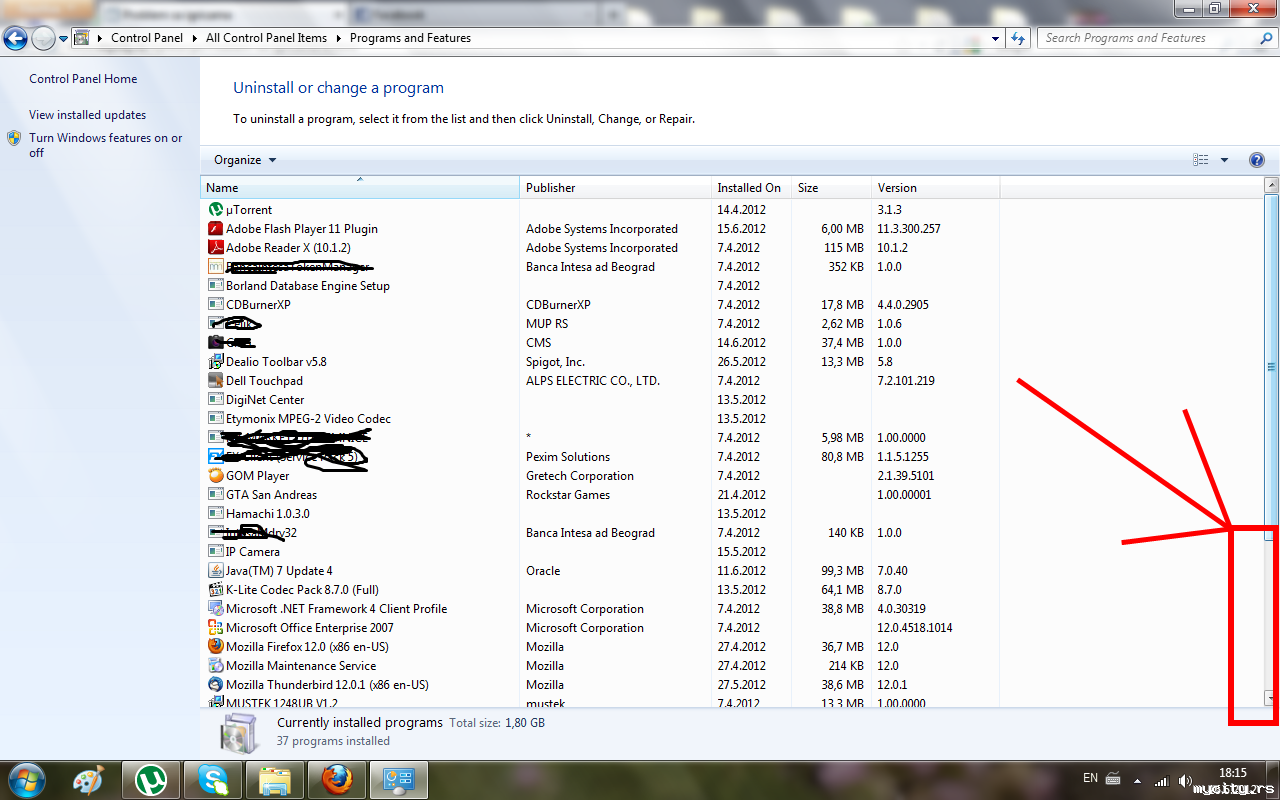Image resolution: width=1280 pixels, height=800 pixels.
Task: Click publisher 'ALPS ELECTRIC CO., LTD.'
Action: tap(593, 381)
